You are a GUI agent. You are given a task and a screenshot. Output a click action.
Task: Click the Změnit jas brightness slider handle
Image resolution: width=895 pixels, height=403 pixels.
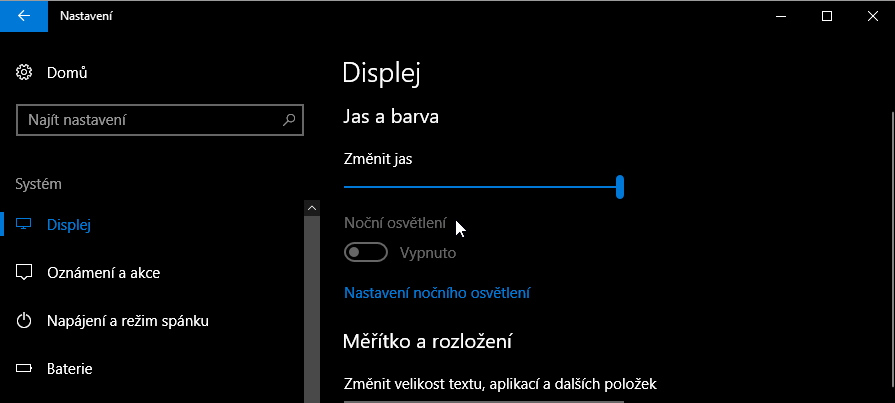[x=620, y=186]
